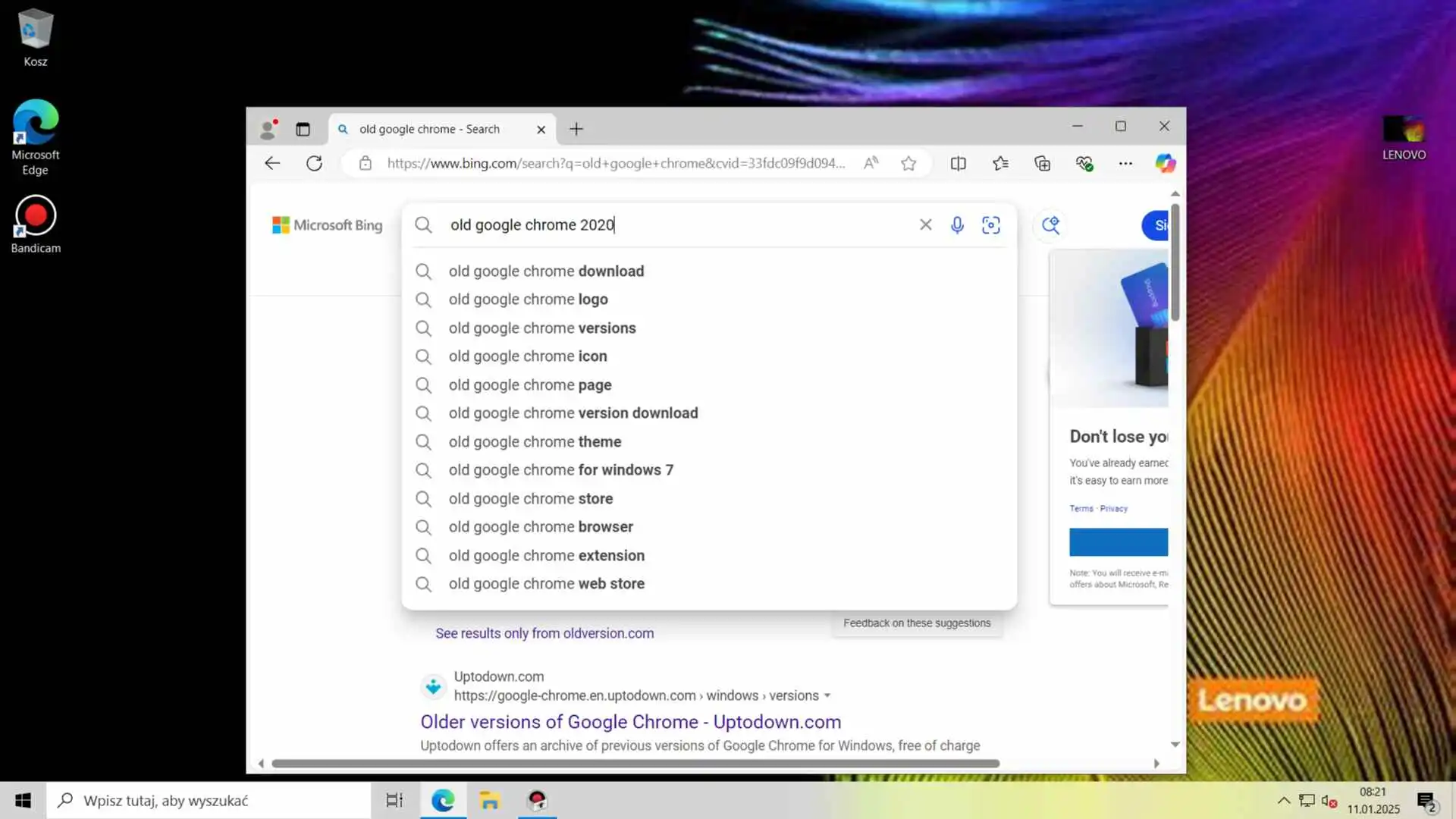Click 'Feedback on these suggestions'
The width and height of the screenshot is (1456, 819).
point(916,623)
